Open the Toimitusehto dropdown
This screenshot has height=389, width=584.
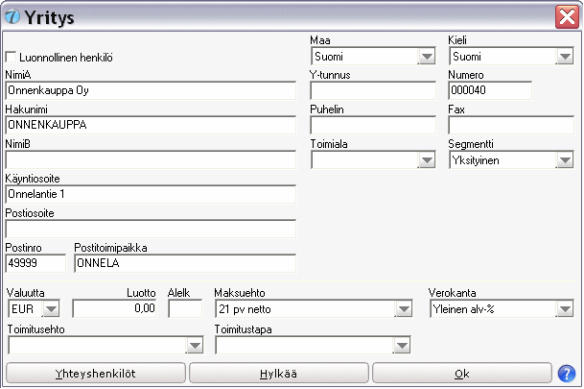(195, 345)
